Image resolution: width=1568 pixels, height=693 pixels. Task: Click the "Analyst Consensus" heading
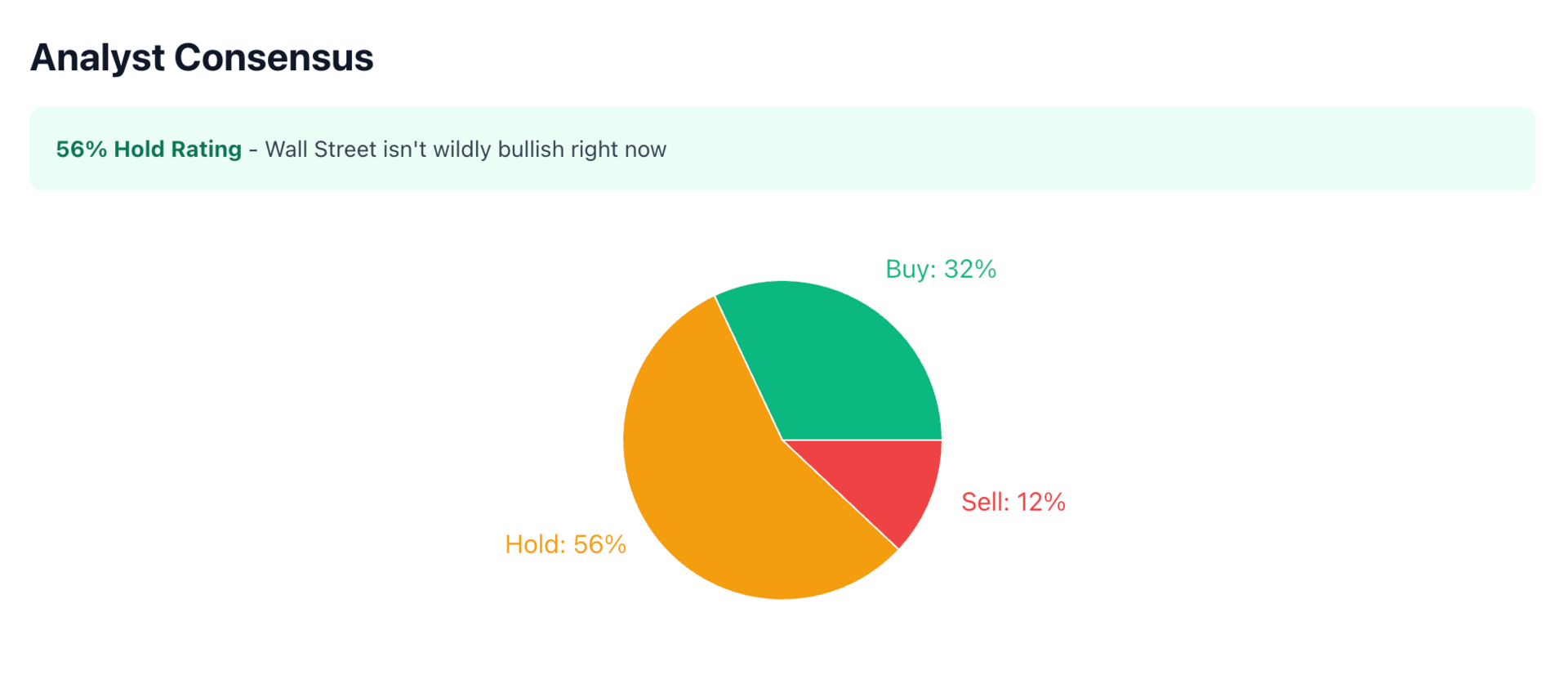click(202, 58)
